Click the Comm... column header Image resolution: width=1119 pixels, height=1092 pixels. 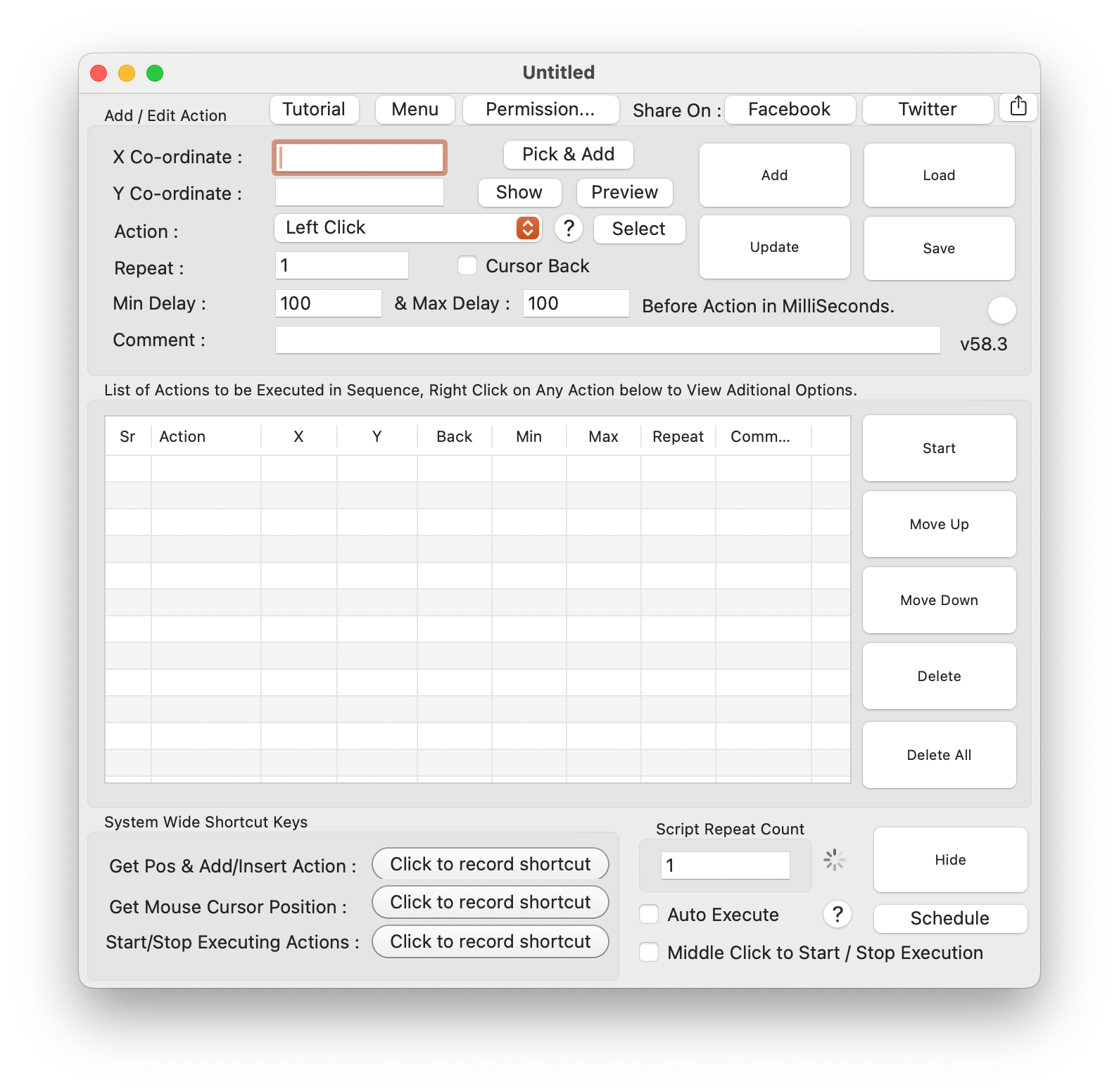(x=763, y=436)
